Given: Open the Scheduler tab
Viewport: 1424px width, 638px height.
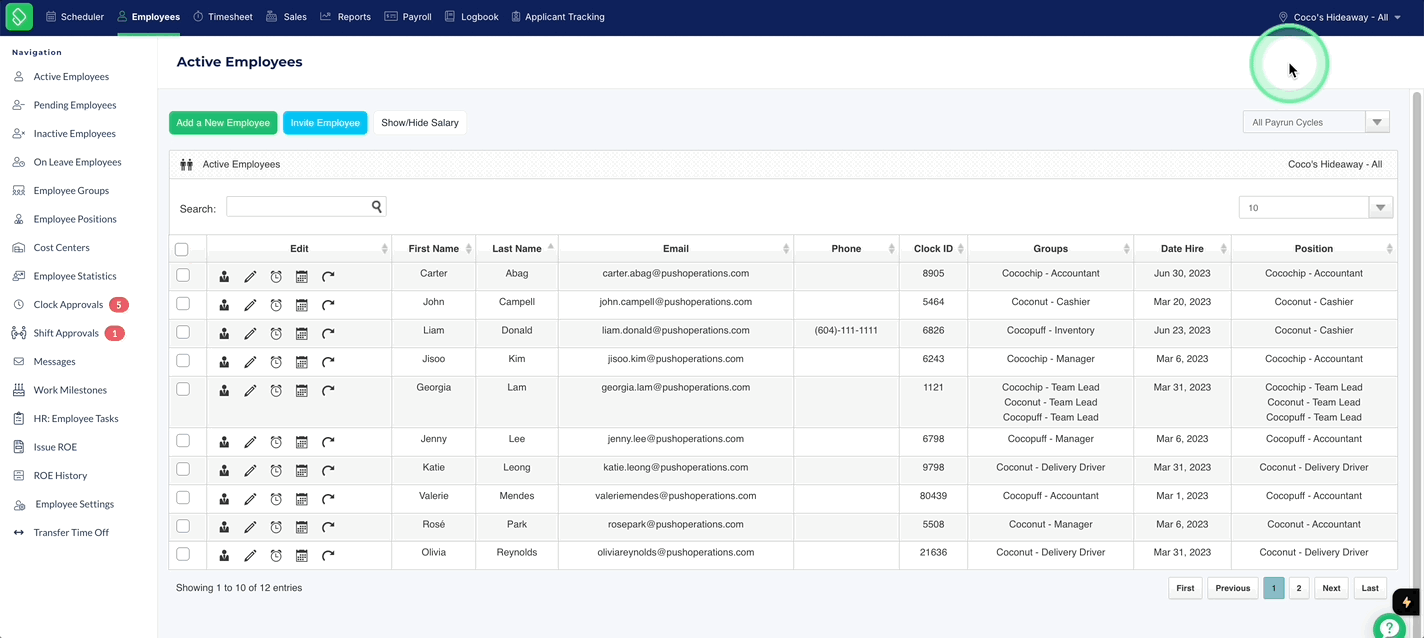Looking at the screenshot, I should click(73, 17).
